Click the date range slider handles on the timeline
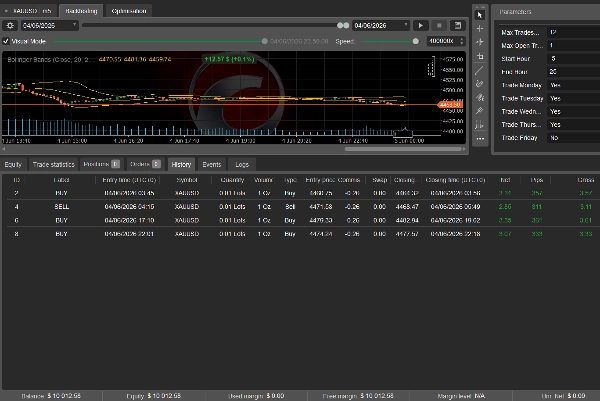Viewport: 600px width, 401px height. (343, 26)
